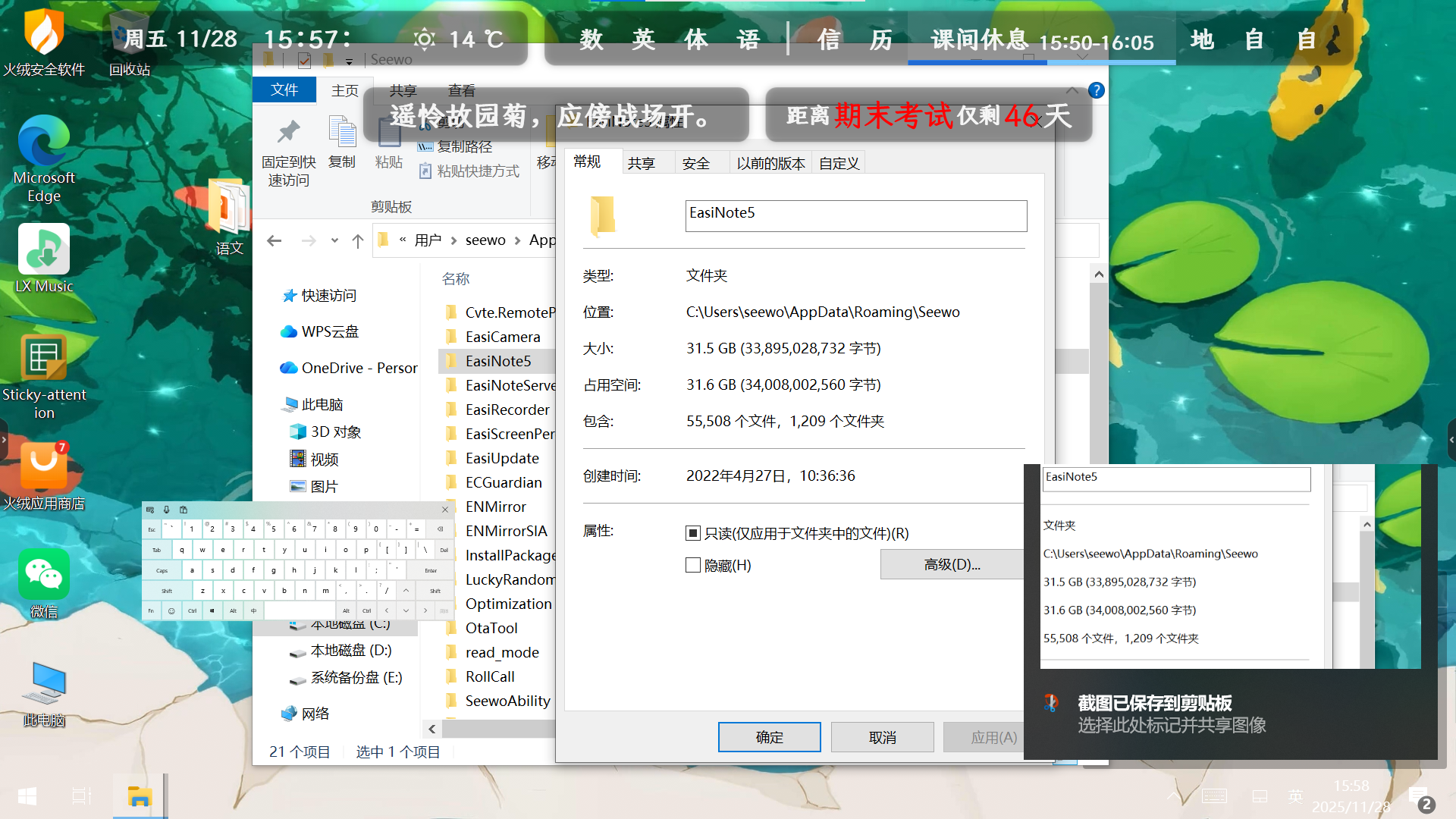The image size is (1456, 819).
Task: Expand the ribbon chevron near help
Action: [1072, 90]
